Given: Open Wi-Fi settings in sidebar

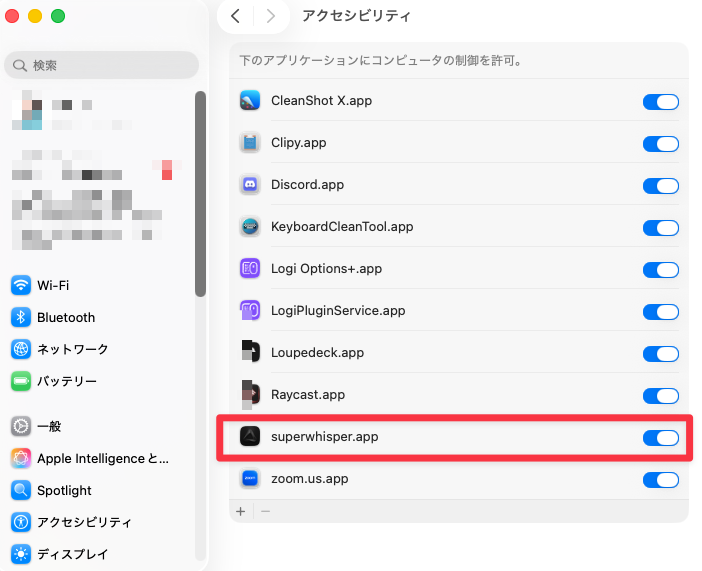Looking at the screenshot, I should [53, 285].
